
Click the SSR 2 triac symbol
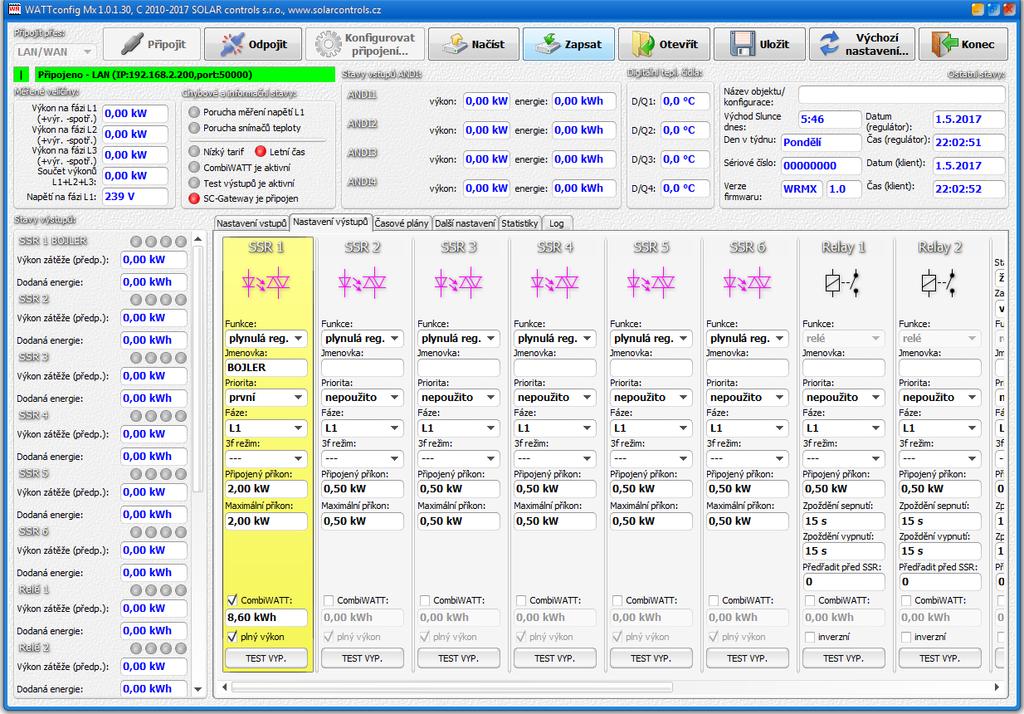(362, 283)
